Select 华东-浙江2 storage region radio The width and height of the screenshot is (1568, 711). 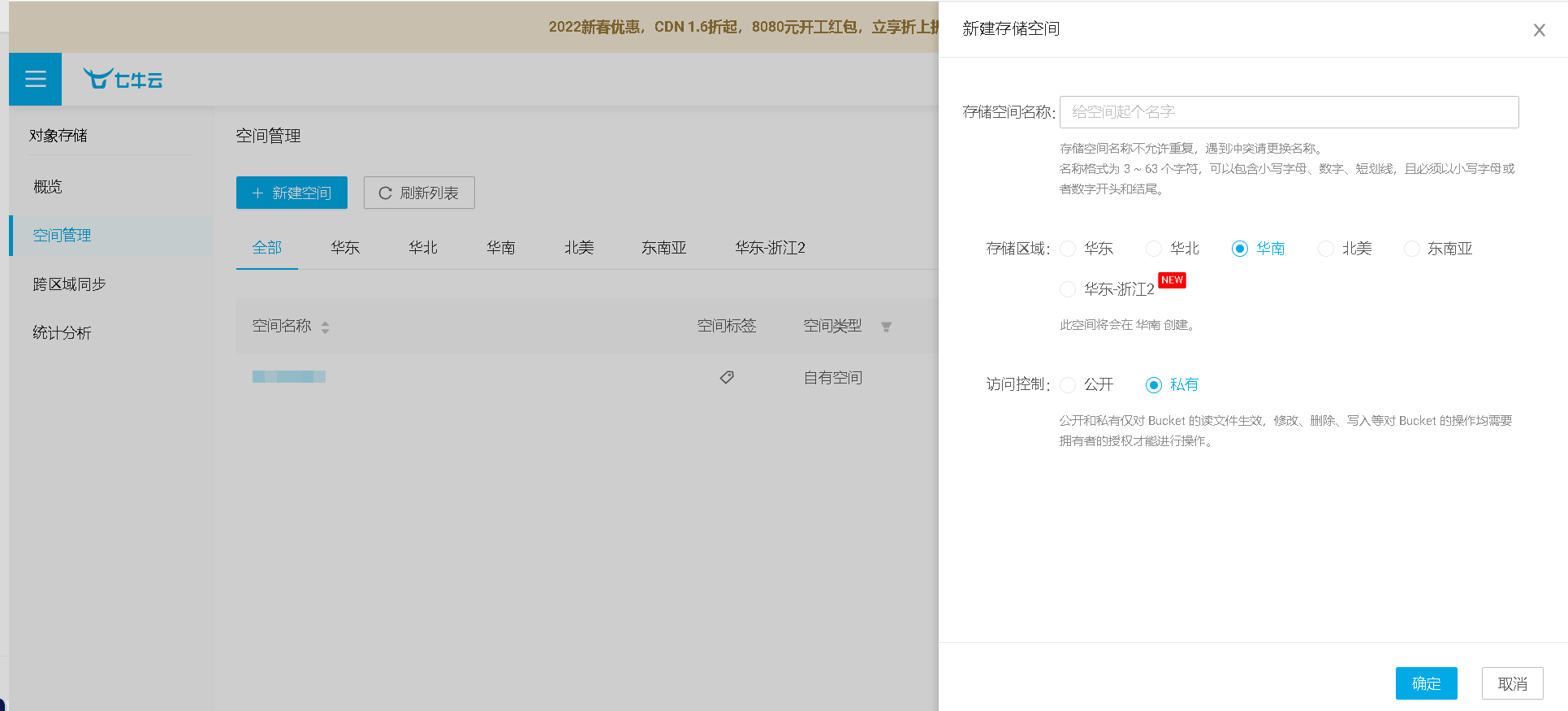1068,289
